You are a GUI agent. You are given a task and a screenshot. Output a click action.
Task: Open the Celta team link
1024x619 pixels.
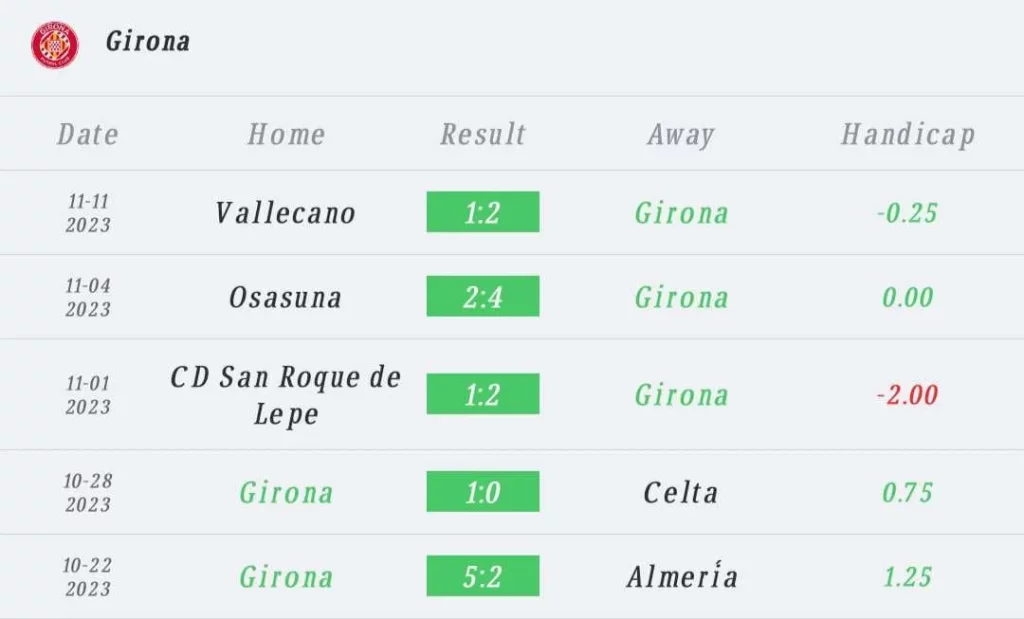[x=680, y=493]
